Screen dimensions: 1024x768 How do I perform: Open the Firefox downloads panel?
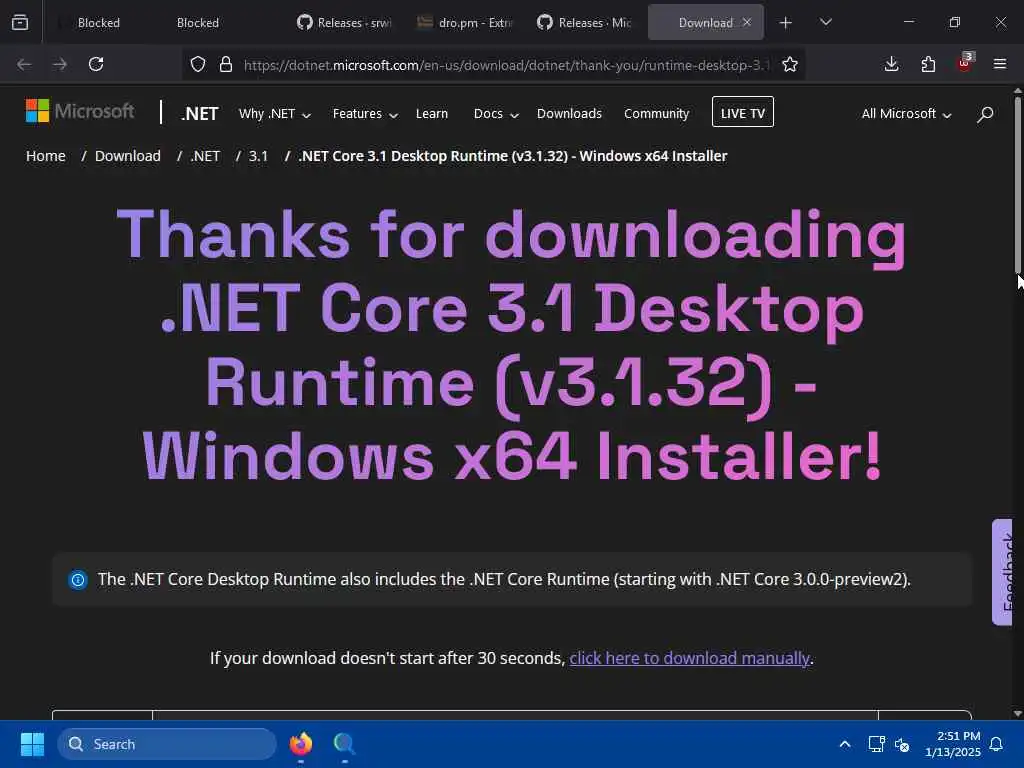click(x=891, y=64)
